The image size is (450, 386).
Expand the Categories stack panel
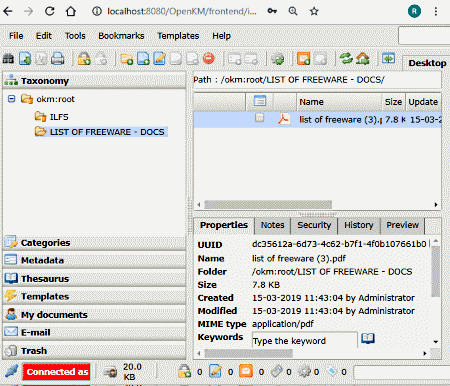(94, 243)
